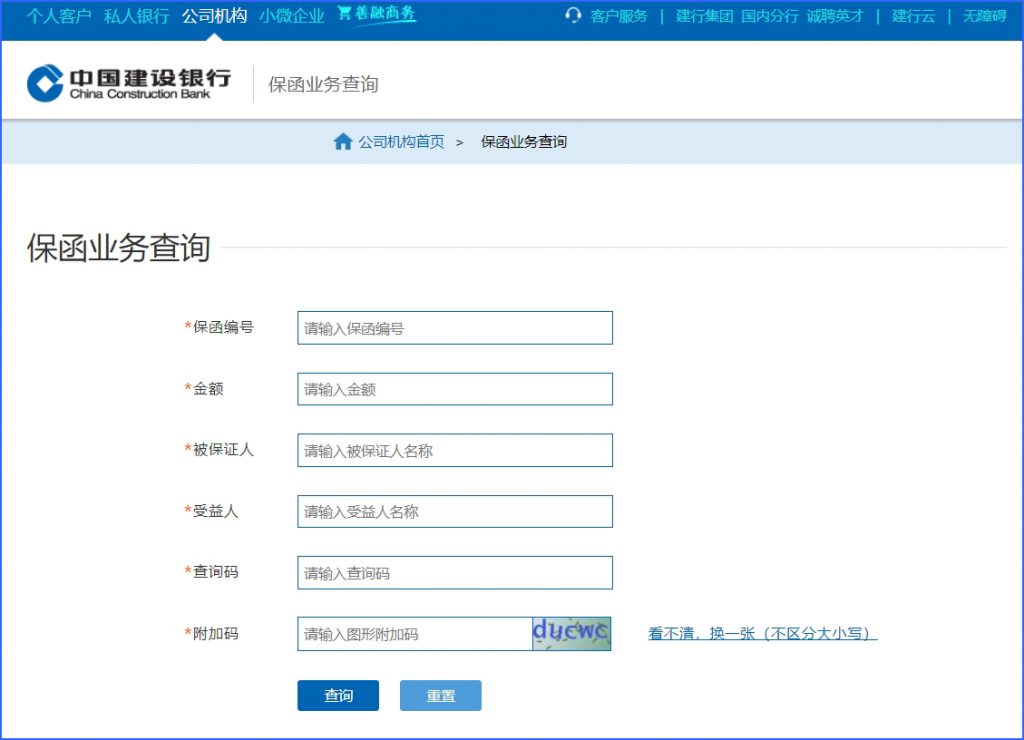The image size is (1024, 740).
Task: Click the captcha verification image
Action: click(x=572, y=633)
